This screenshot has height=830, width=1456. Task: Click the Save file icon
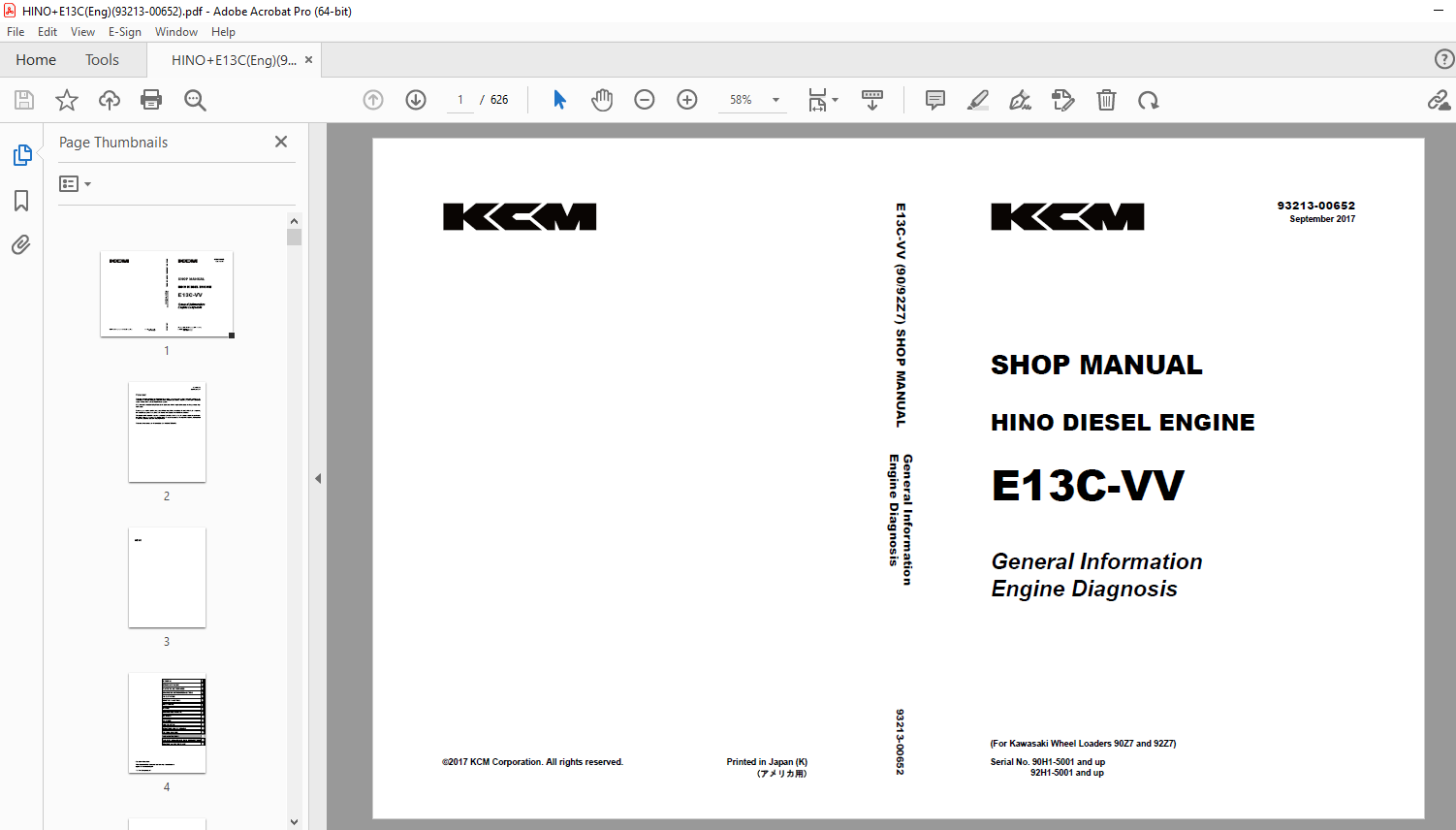[24, 100]
